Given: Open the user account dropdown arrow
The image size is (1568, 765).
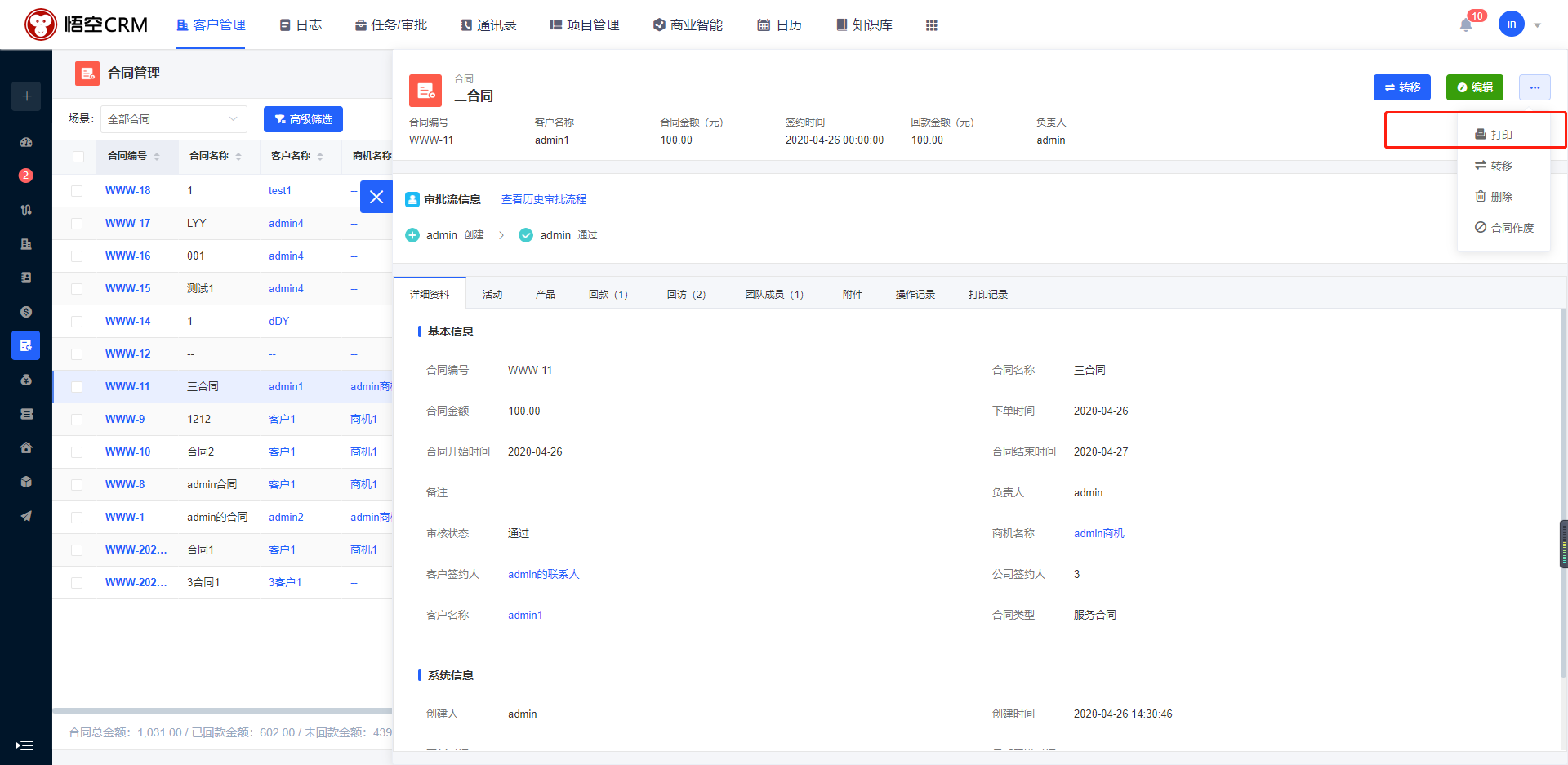Looking at the screenshot, I should click(1537, 25).
